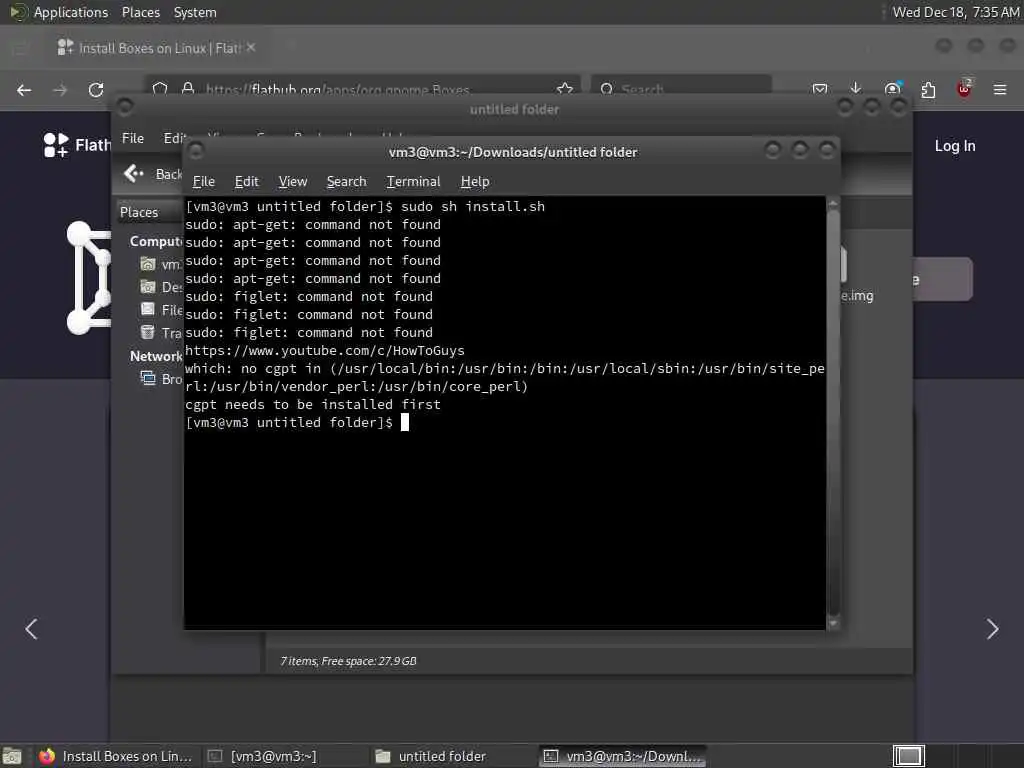
Task: Click the file manager window menu button at title-bar left
Action: pyautogui.click(x=125, y=106)
